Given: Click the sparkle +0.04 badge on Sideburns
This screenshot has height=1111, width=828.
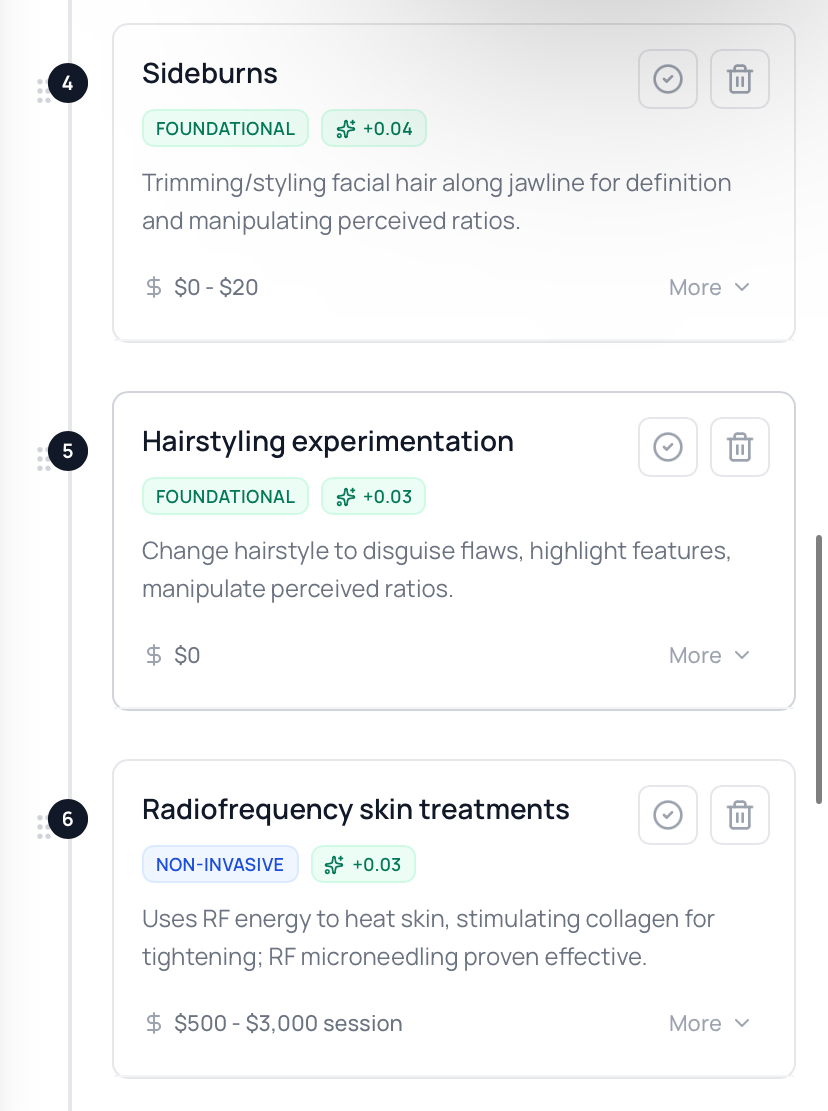Looking at the screenshot, I should (x=374, y=129).
